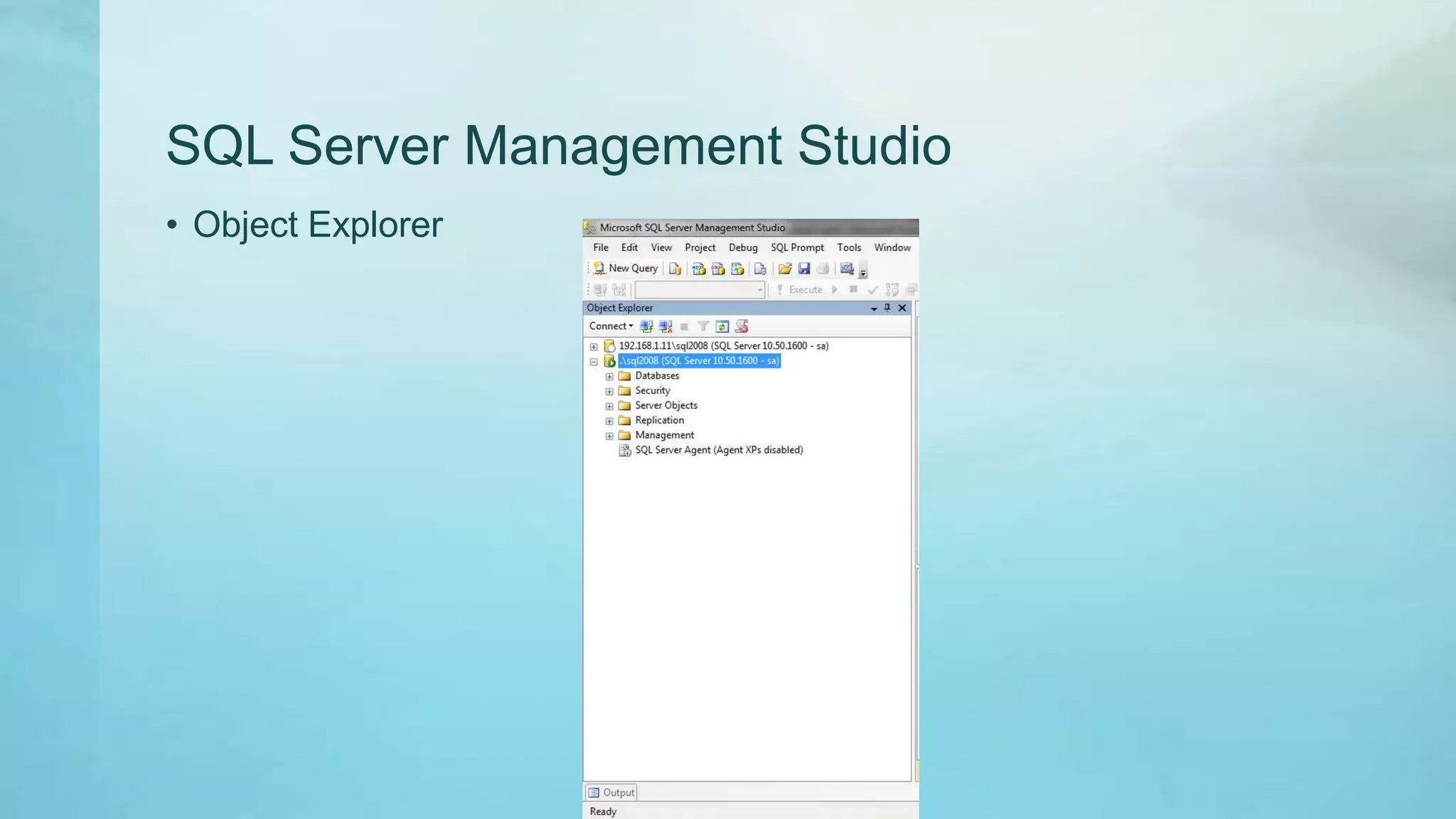This screenshot has height=819, width=1456.
Task: Open the Window menu
Action: (x=892, y=248)
